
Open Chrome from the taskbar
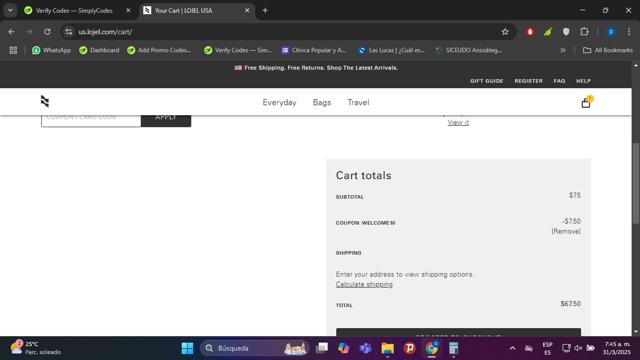tap(431, 348)
